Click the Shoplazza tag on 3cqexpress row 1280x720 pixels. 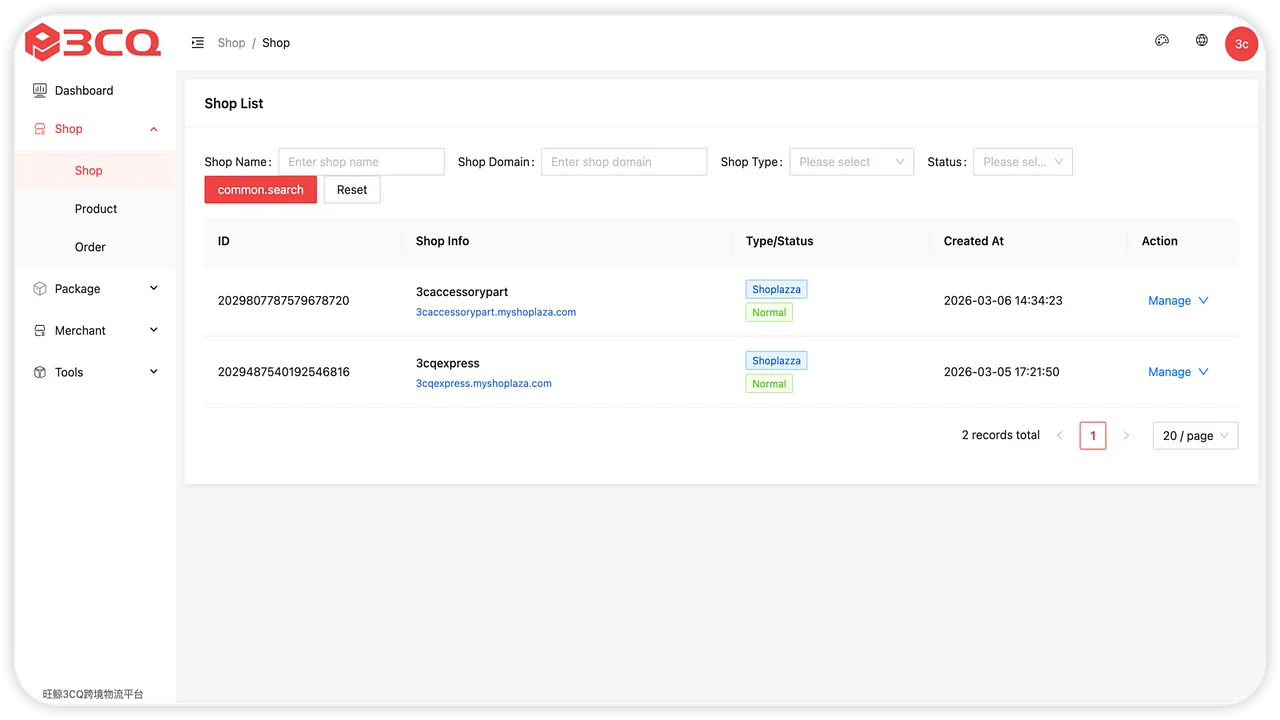point(775,360)
